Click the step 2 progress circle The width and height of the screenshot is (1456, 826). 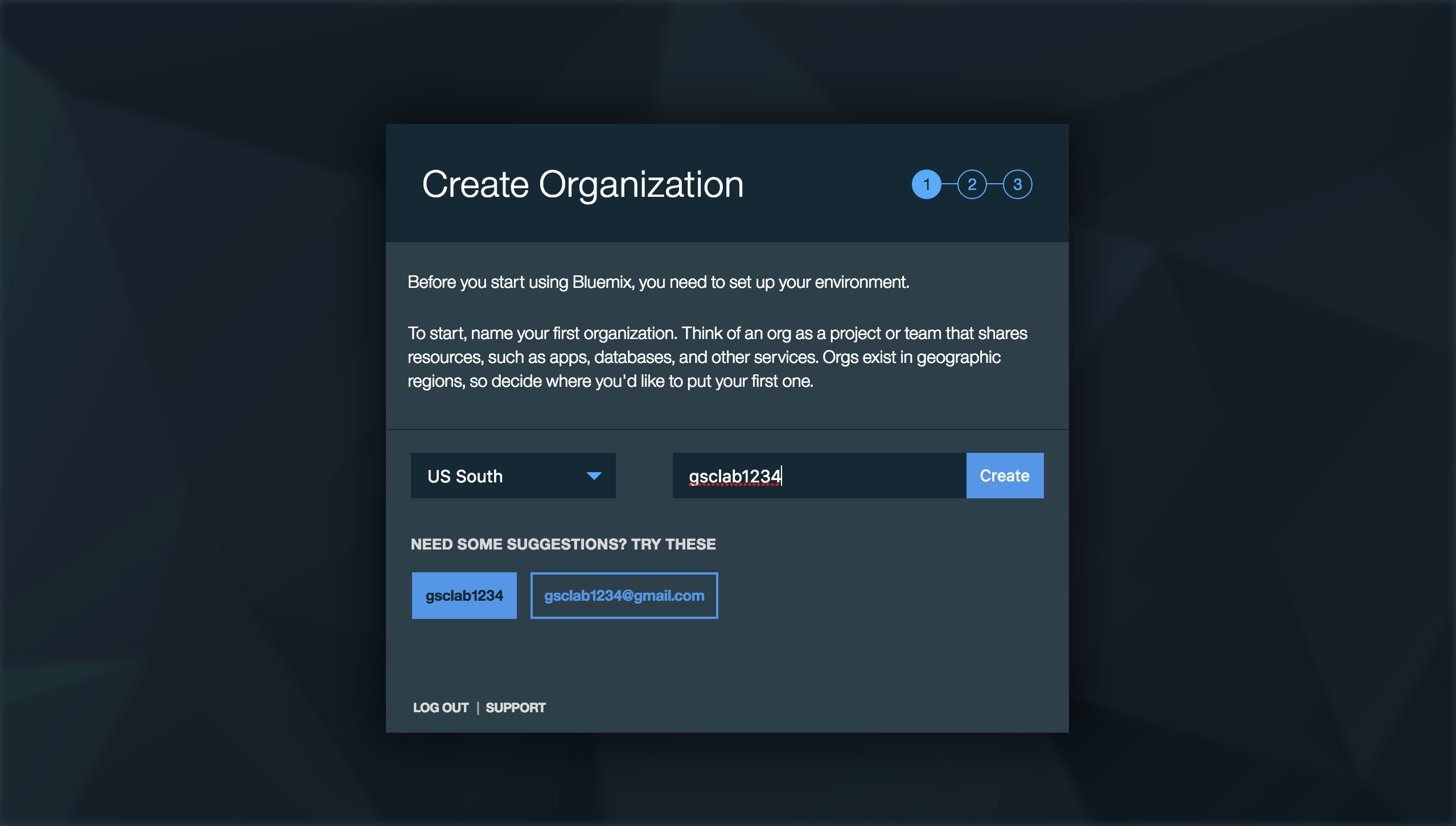[x=972, y=184]
